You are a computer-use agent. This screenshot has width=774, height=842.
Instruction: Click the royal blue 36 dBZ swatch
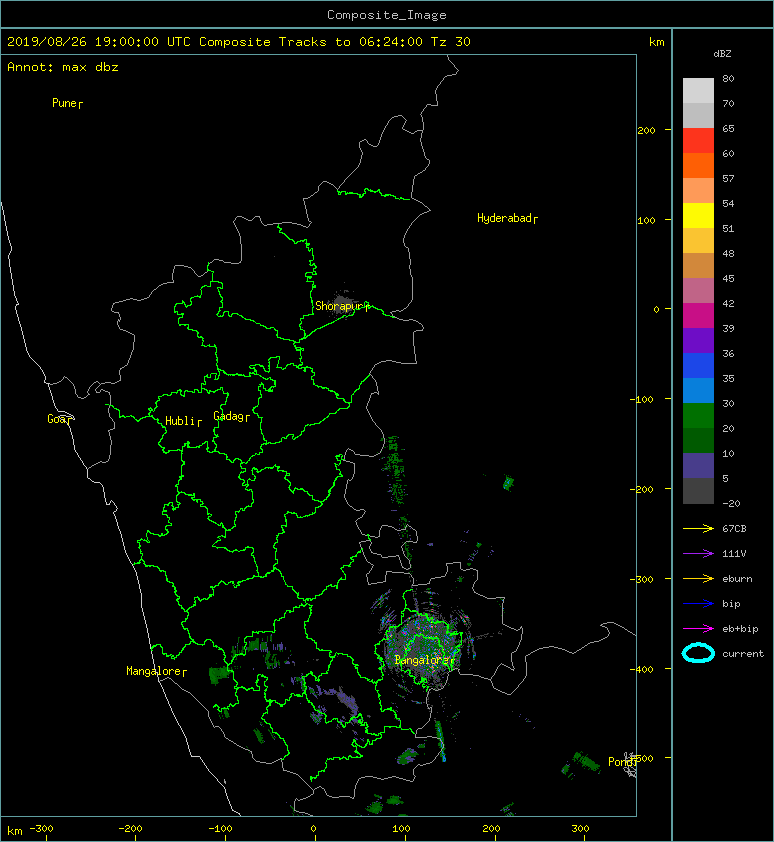698,365
